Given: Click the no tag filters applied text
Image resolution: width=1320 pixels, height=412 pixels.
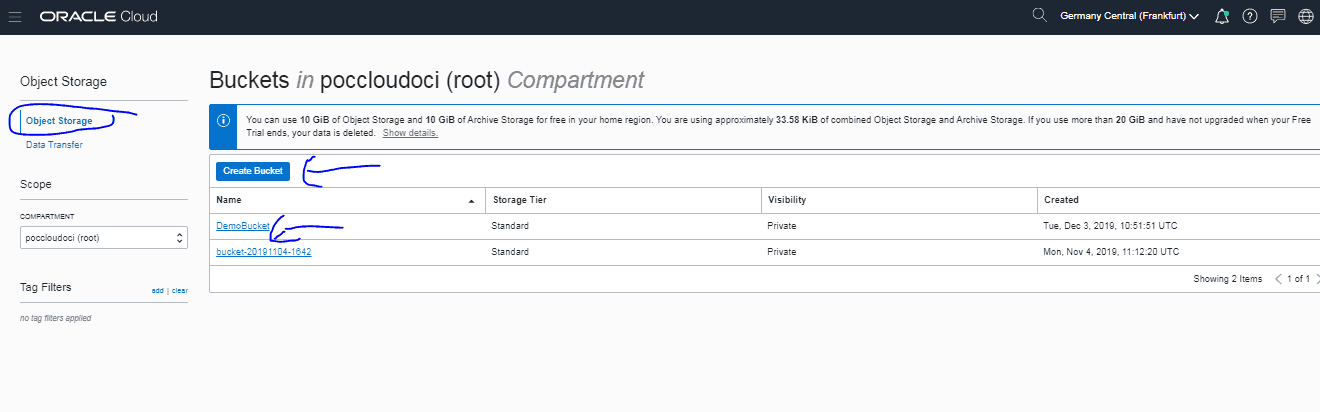Looking at the screenshot, I should pos(56,318).
